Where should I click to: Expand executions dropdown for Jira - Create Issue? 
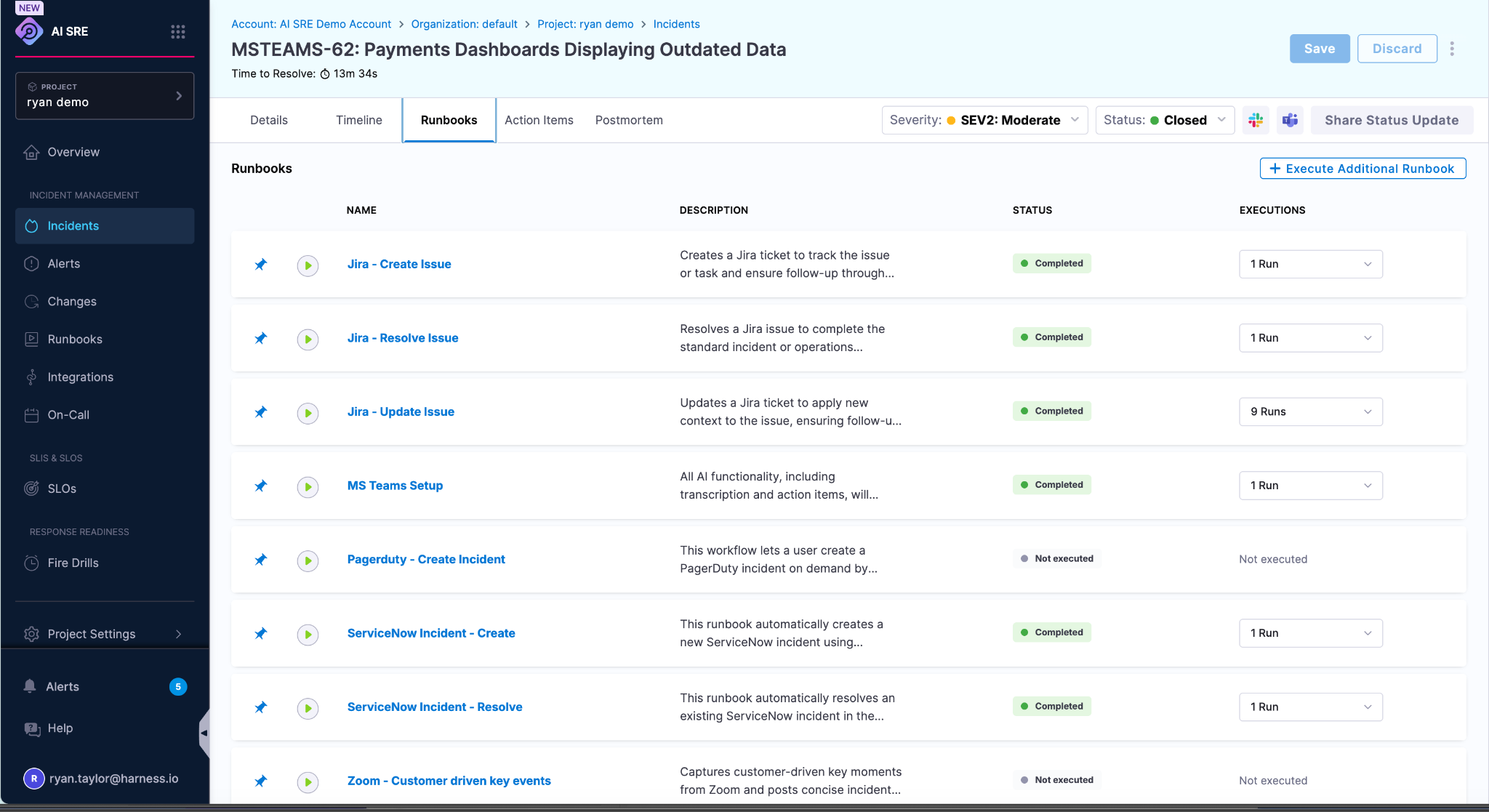click(1310, 264)
